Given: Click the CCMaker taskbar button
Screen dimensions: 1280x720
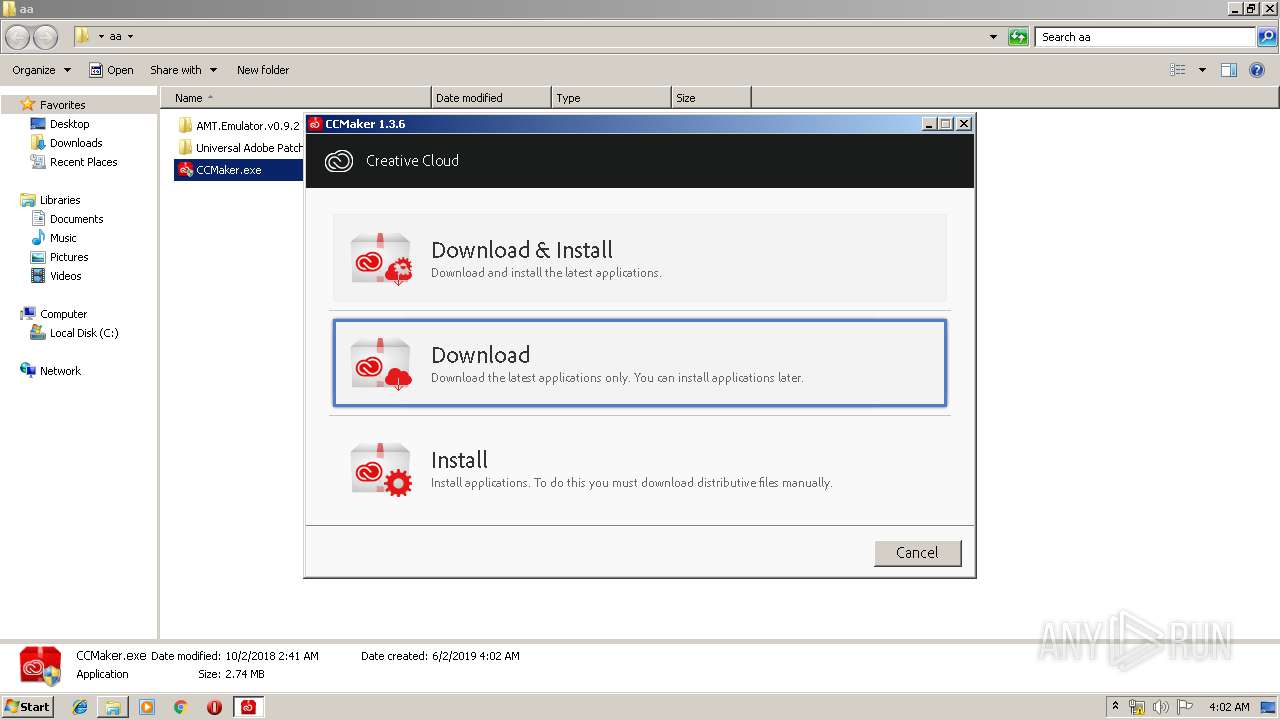Looking at the screenshot, I should (x=248, y=707).
